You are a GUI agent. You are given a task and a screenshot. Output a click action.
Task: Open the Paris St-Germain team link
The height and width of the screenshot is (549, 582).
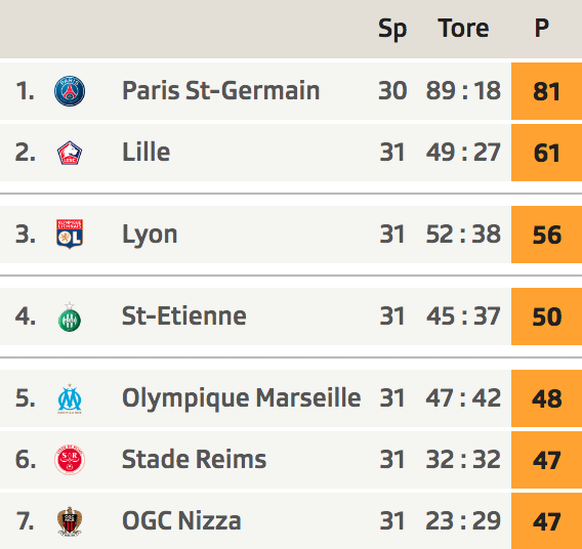tap(221, 91)
